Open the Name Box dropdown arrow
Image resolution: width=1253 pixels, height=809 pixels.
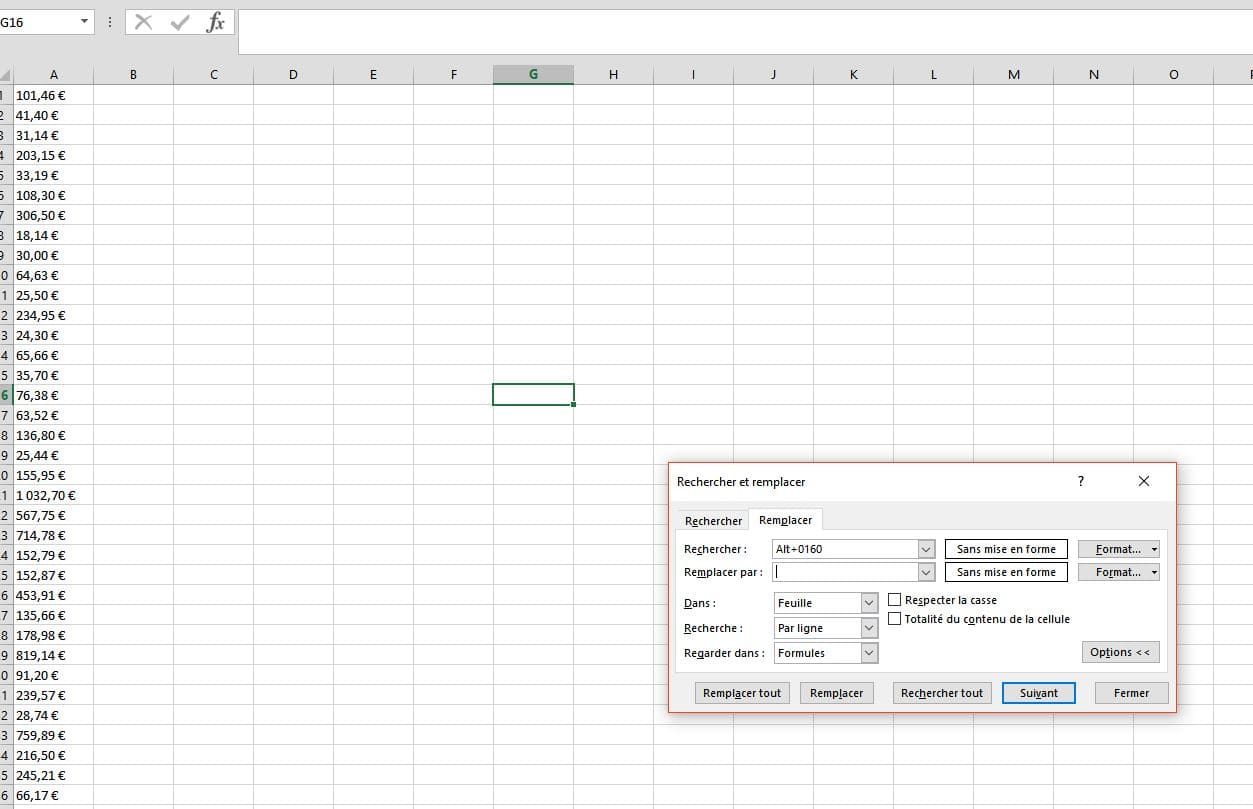(x=83, y=22)
